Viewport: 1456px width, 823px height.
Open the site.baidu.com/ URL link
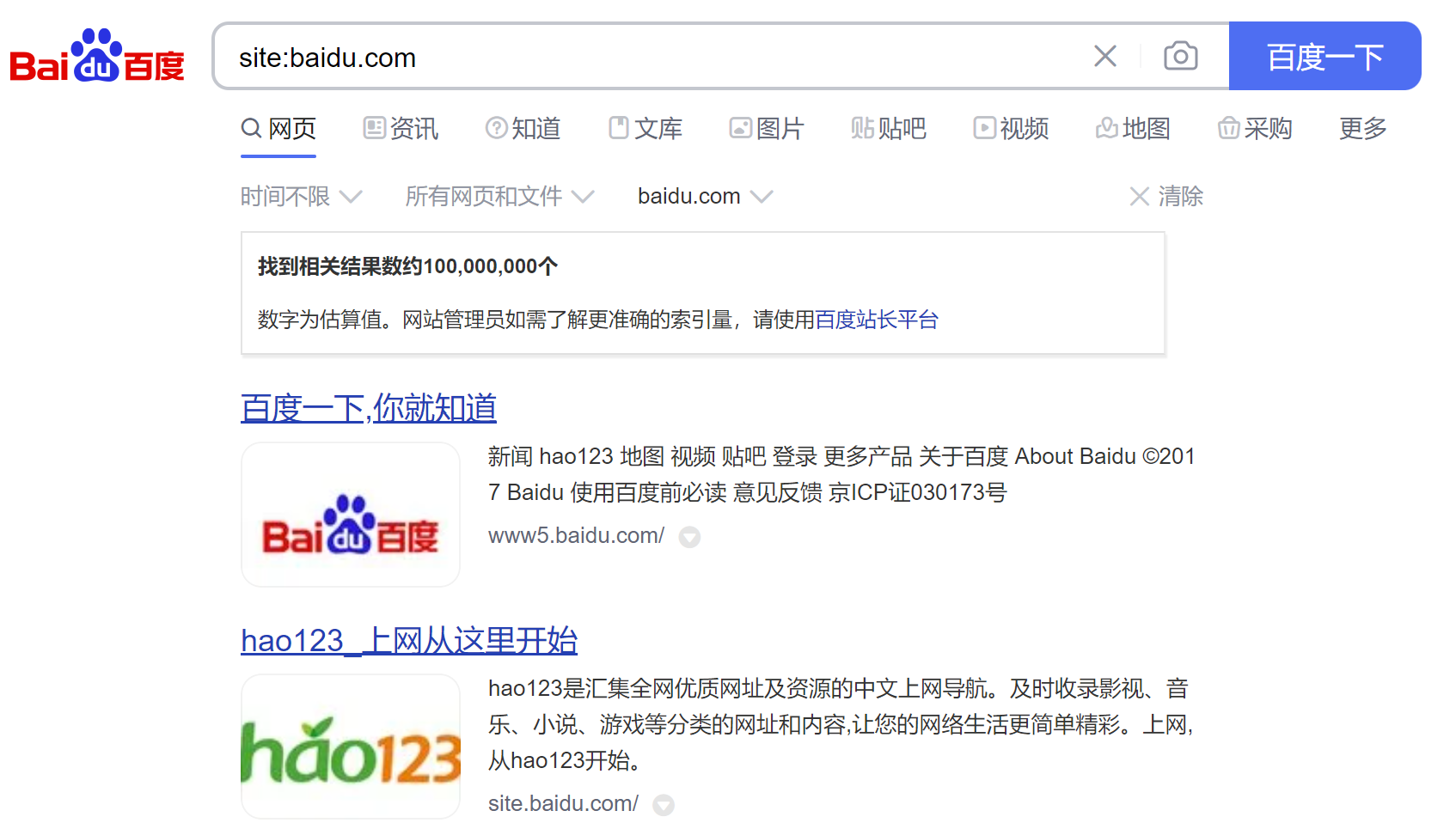pyautogui.click(x=563, y=804)
